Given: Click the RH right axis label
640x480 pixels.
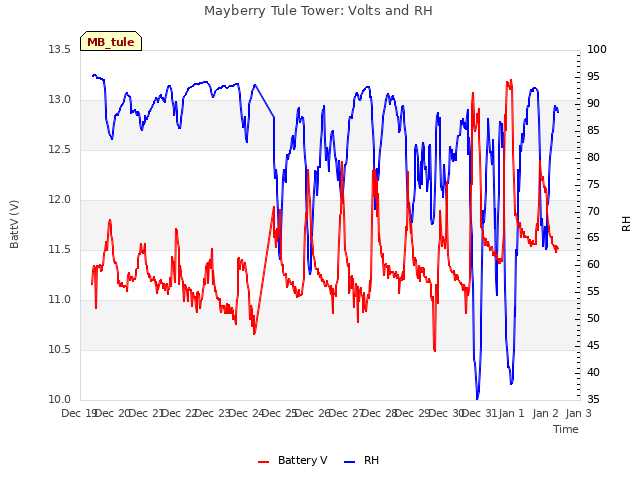Looking at the screenshot, I should pyautogui.click(x=626, y=224).
